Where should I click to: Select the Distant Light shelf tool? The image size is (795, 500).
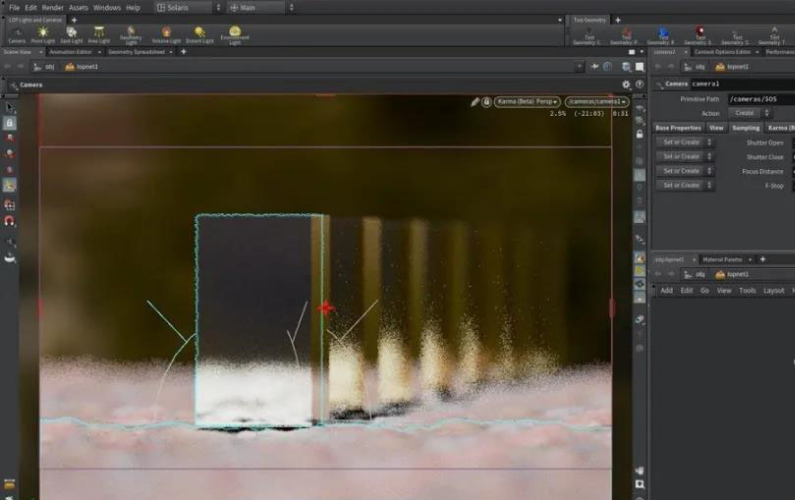click(200, 35)
